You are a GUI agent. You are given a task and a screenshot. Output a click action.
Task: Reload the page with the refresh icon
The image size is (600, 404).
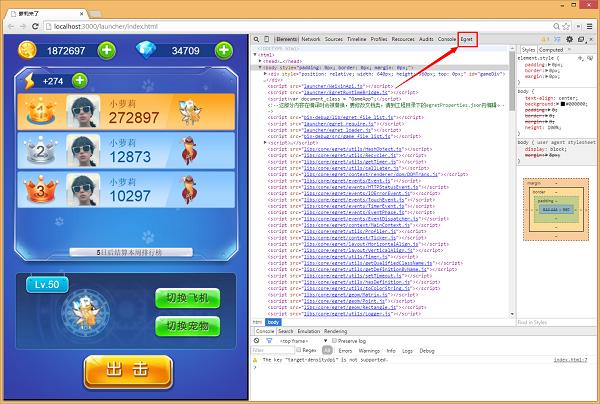pos(35,26)
